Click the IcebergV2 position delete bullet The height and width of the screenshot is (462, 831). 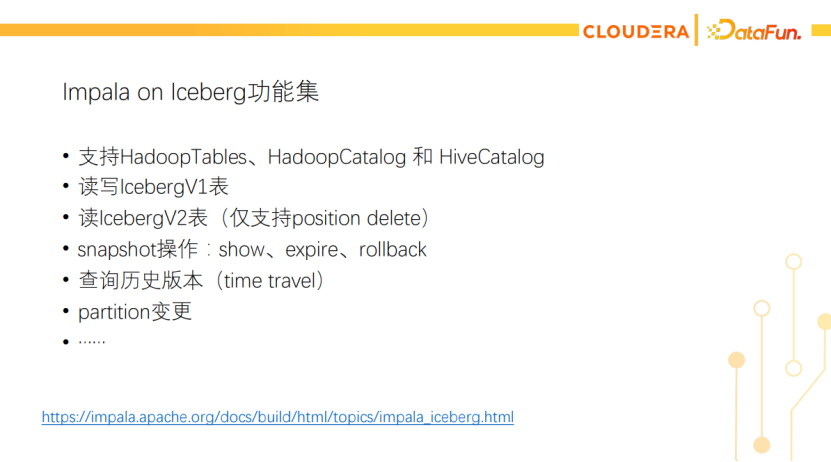pyautogui.click(x=254, y=218)
